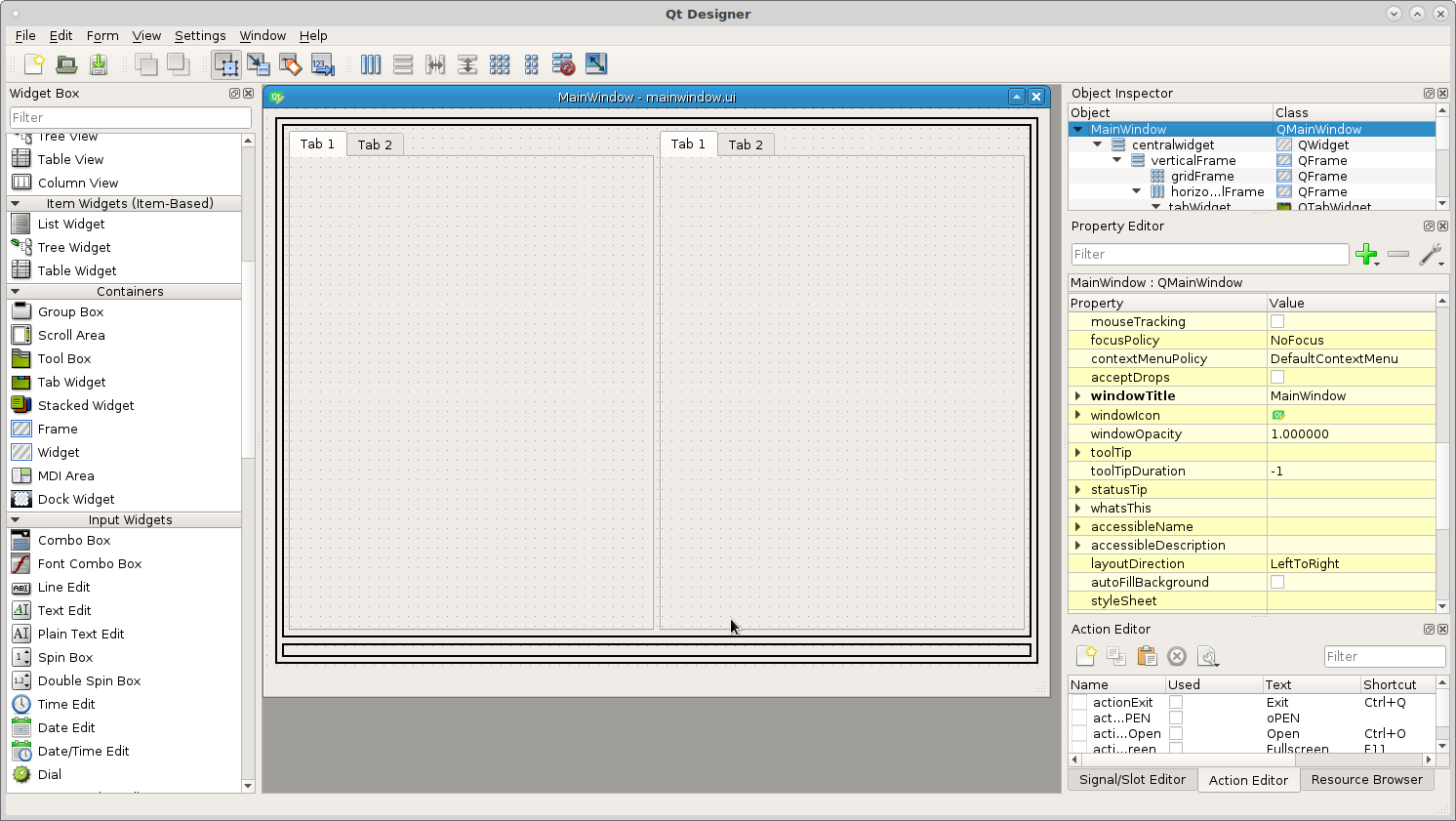Select gridFrame in Object Inspector

click(x=1202, y=176)
